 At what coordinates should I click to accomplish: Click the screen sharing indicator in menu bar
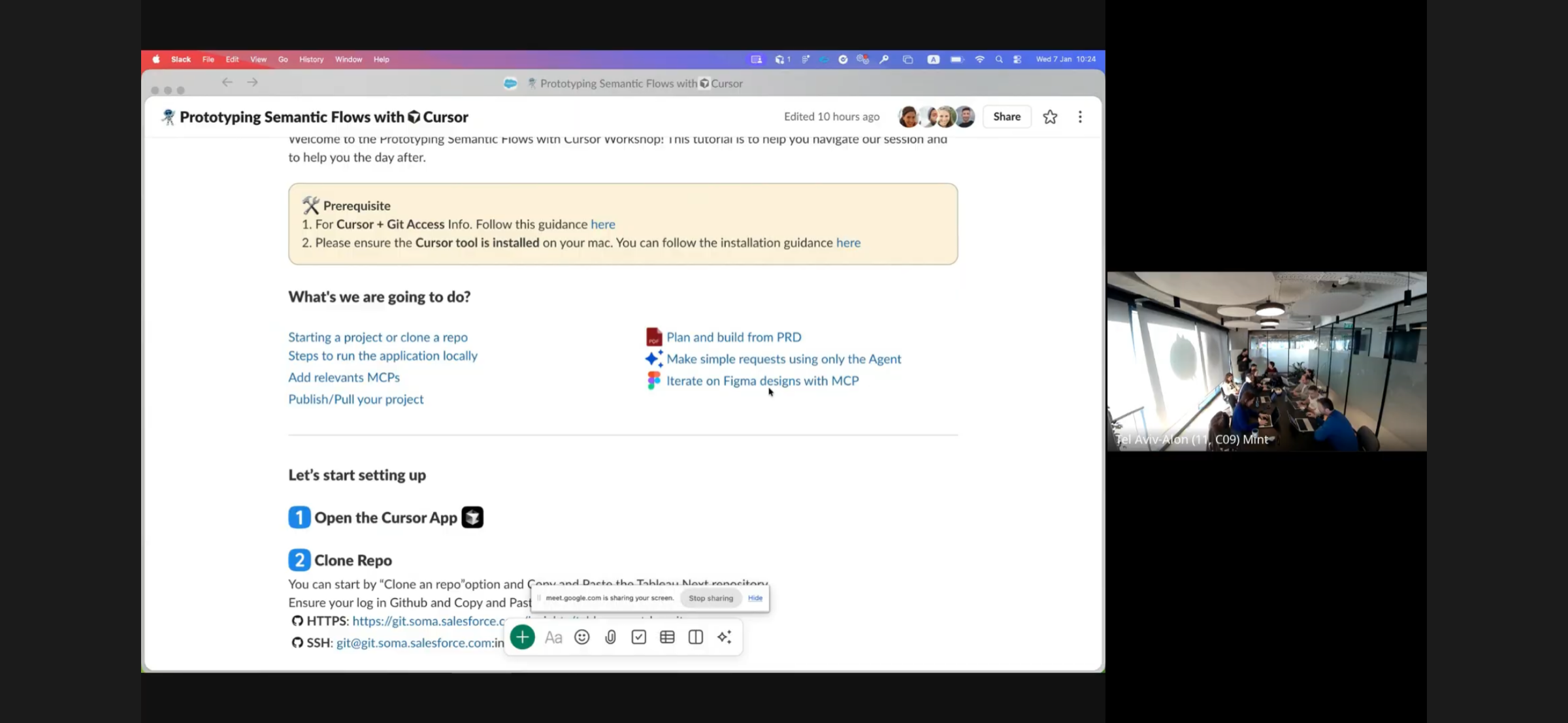pyautogui.click(x=756, y=59)
